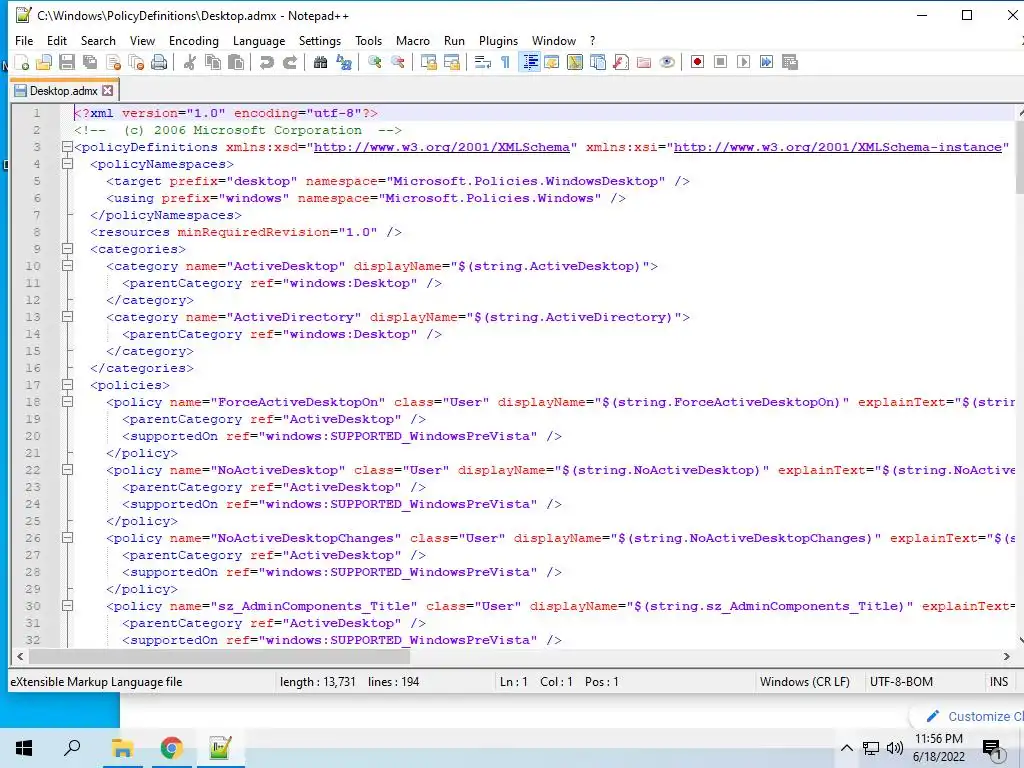1024x768 pixels.
Task: Click the horizontal scrollbar thumb
Action: pyautogui.click(x=219, y=656)
